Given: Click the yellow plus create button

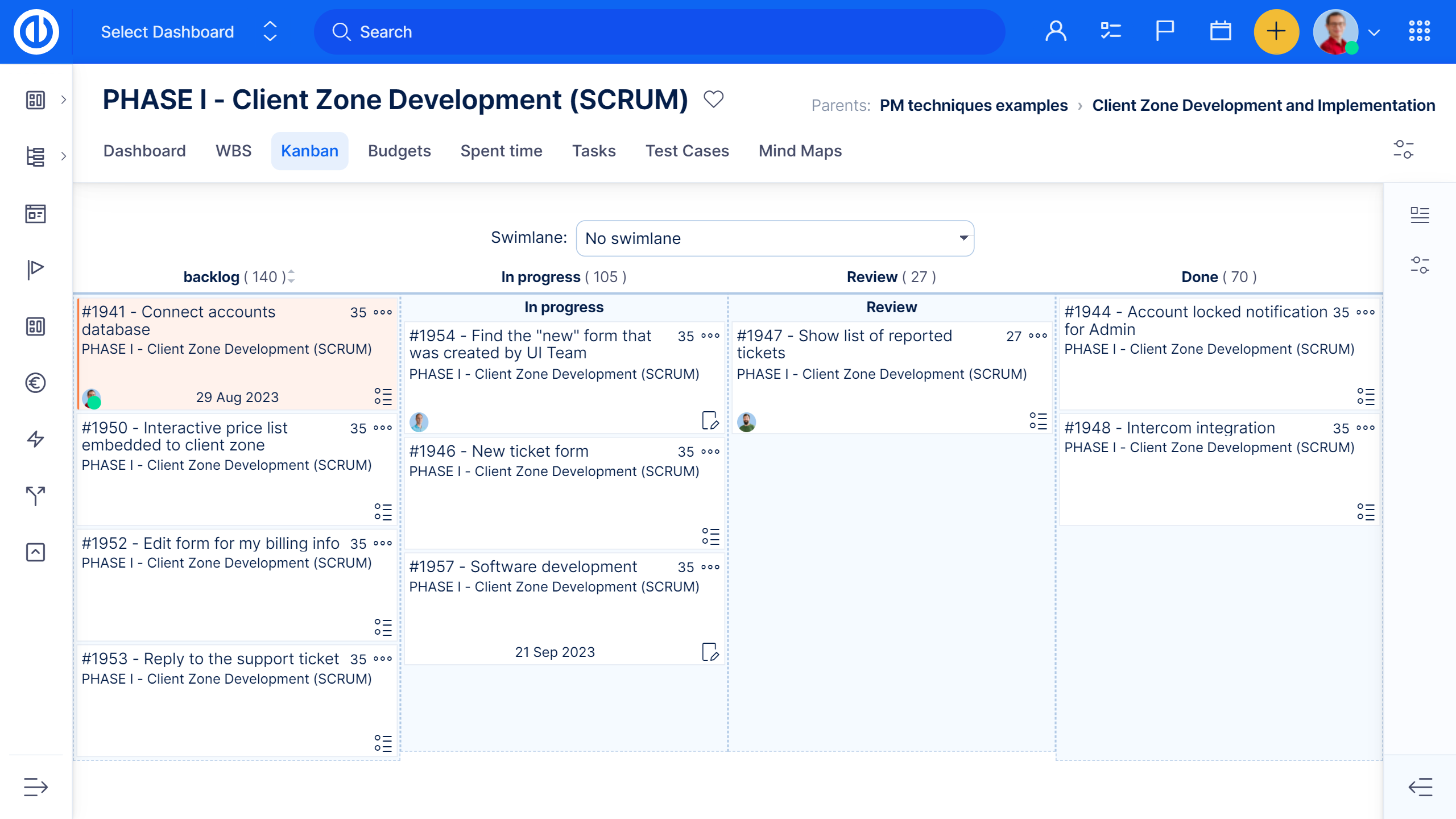Looking at the screenshot, I should pyautogui.click(x=1276, y=32).
